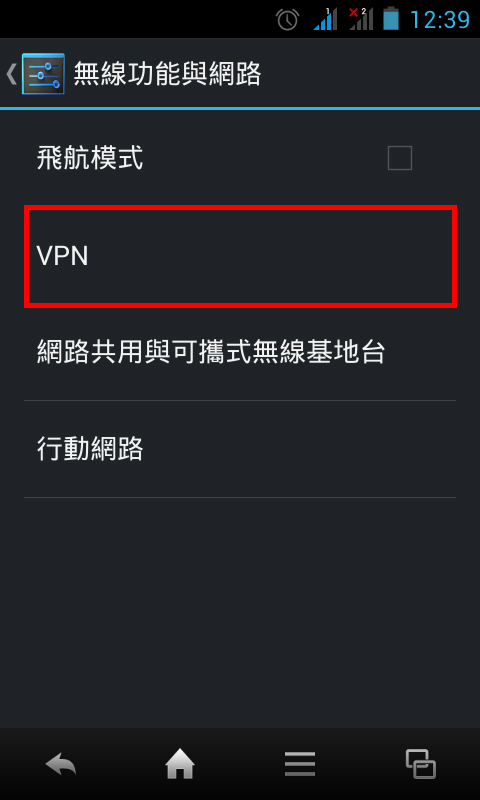Tap the 12:39 clock in status bar

[440, 19]
